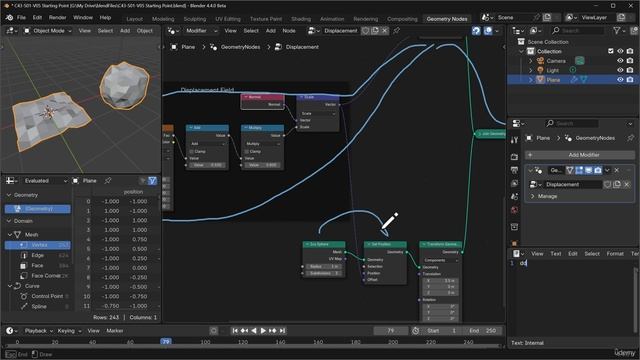Collapse Curve domain group in spreadsheet
Image resolution: width=640 pixels, height=360 pixels.
(9, 286)
